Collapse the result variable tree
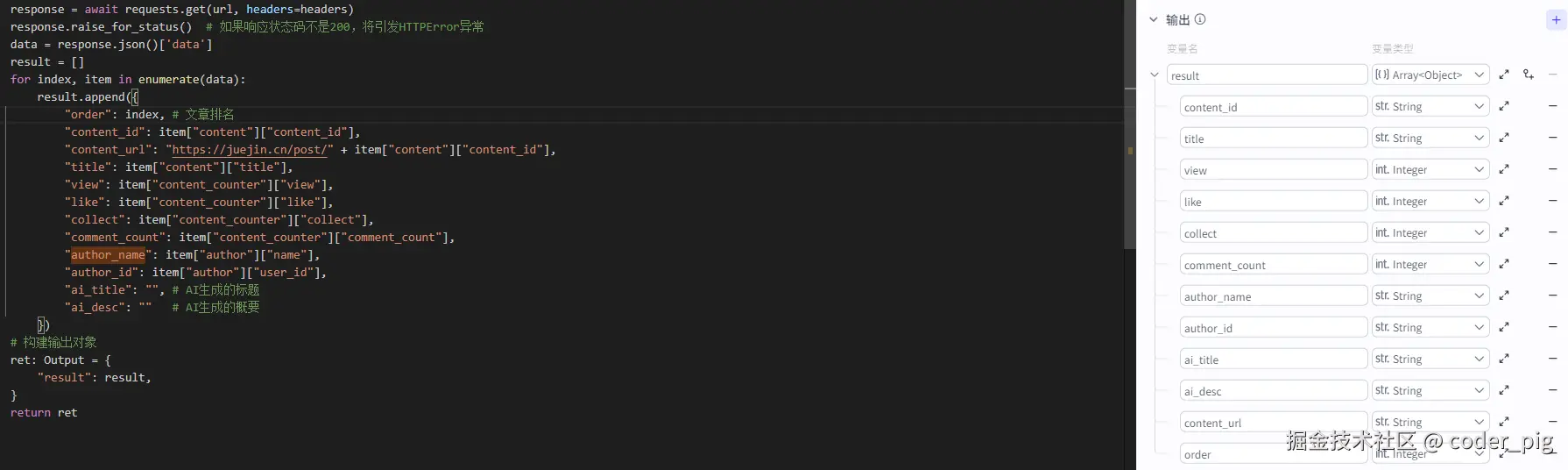Screen dimensions: 1568x470 [1155, 75]
